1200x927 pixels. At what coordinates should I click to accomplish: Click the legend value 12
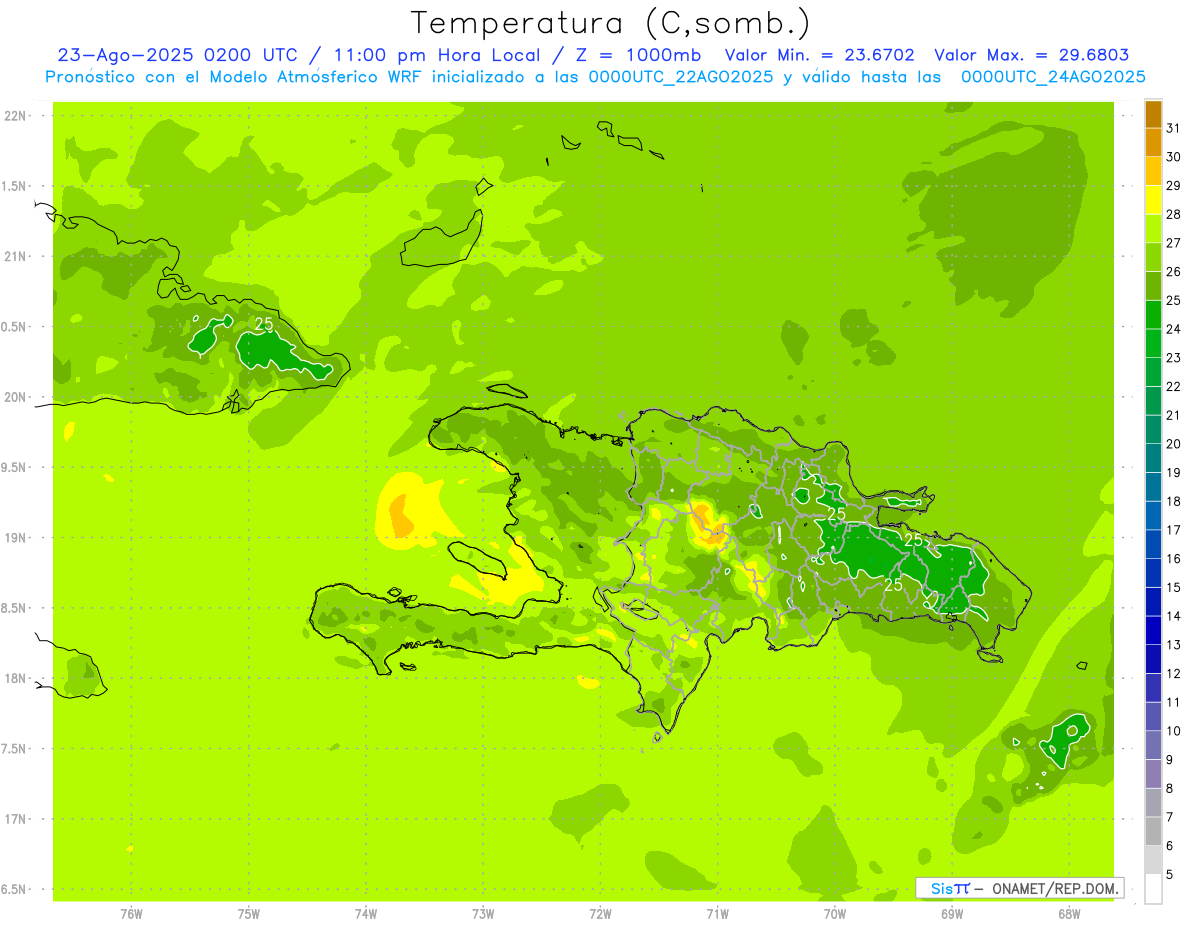coord(1174,674)
